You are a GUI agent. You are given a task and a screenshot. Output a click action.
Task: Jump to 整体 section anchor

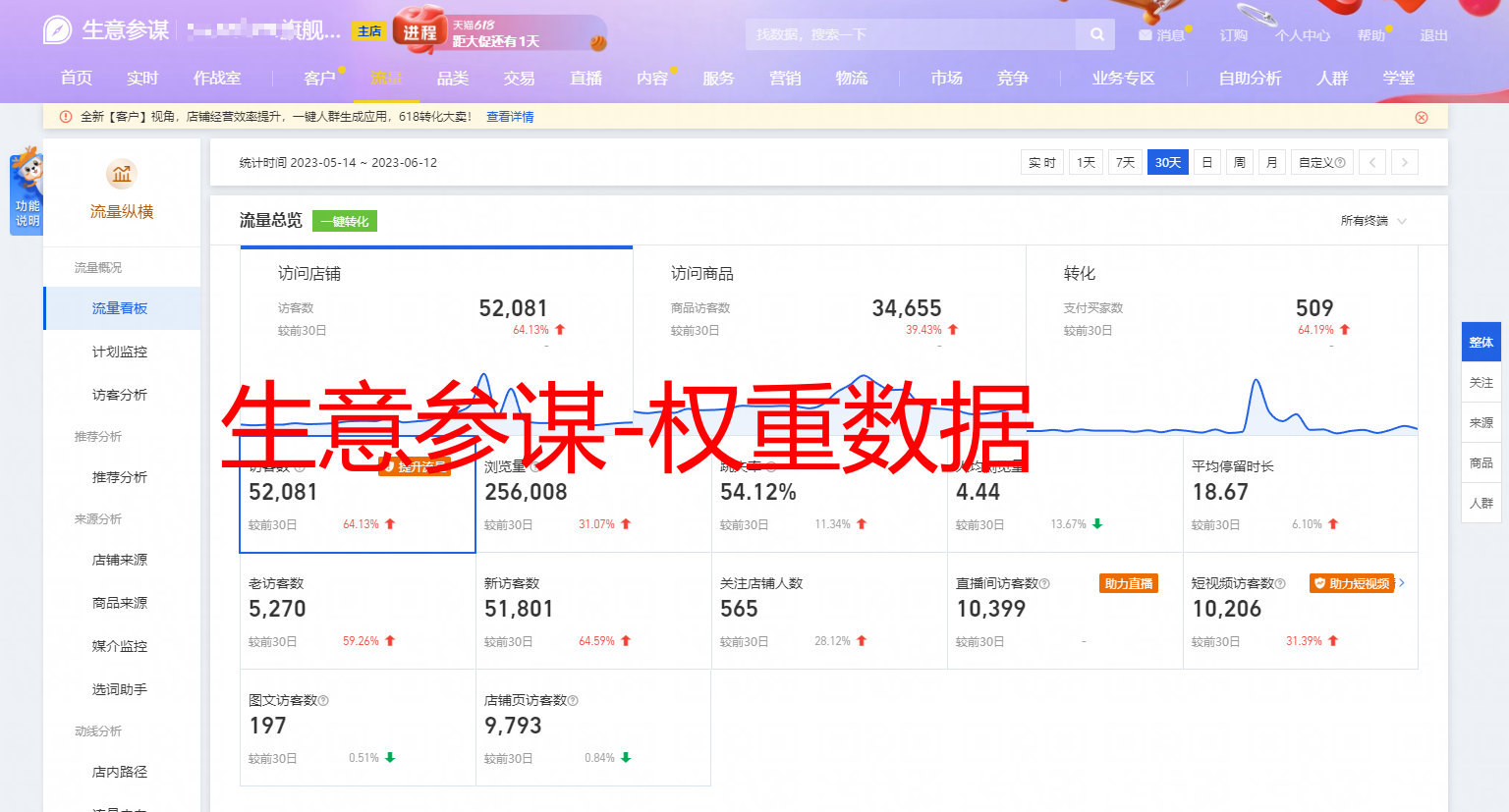tap(1481, 343)
